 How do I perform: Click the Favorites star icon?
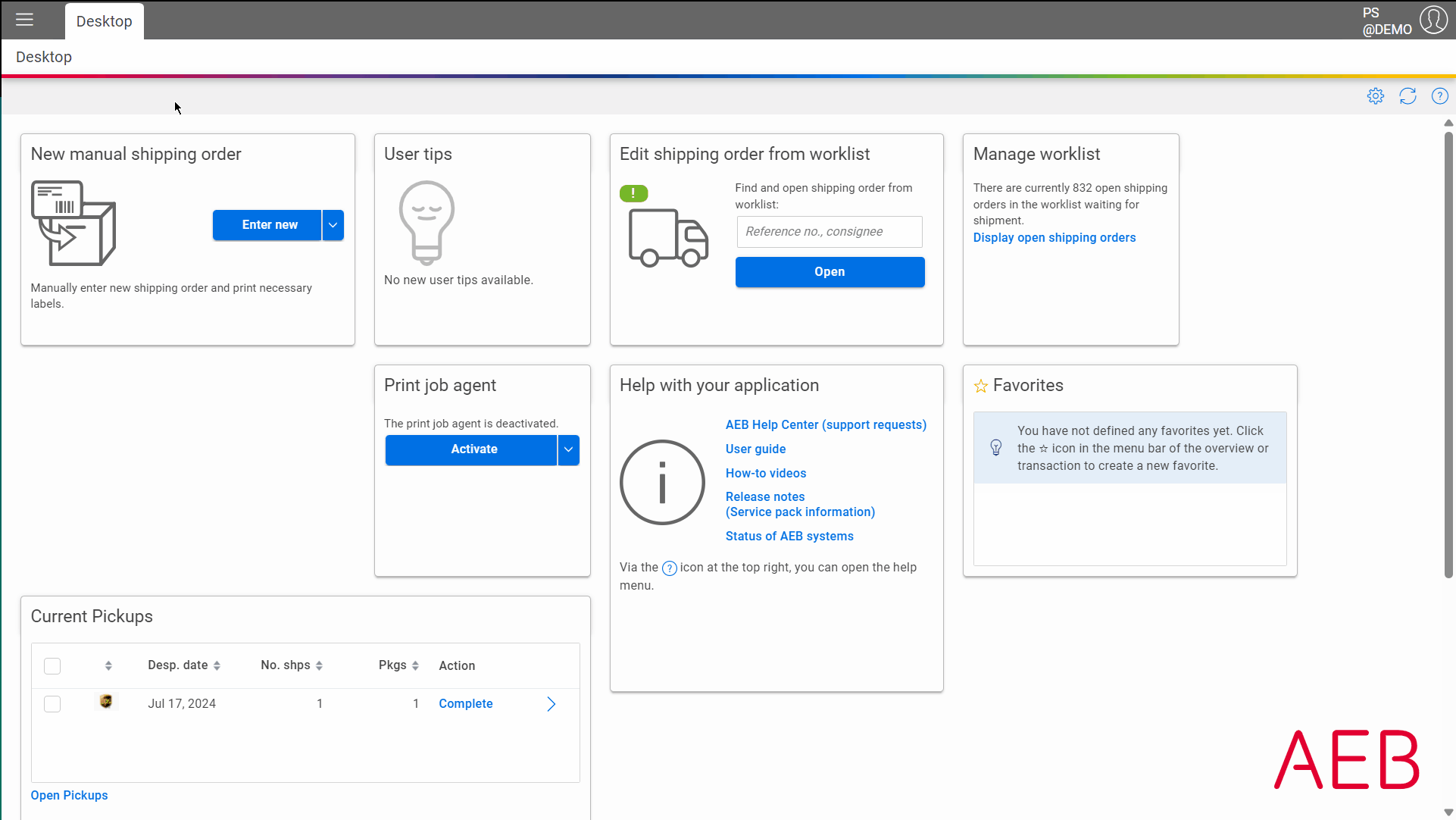tap(981, 387)
